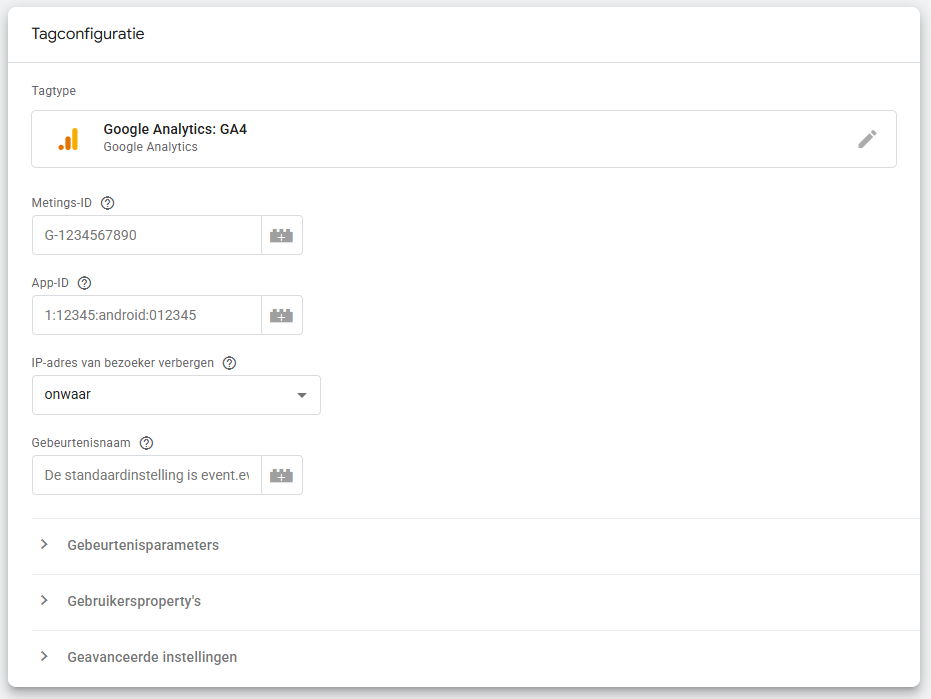
Task: Open help tooltip next to App-ID
Action: pyautogui.click(x=84, y=283)
